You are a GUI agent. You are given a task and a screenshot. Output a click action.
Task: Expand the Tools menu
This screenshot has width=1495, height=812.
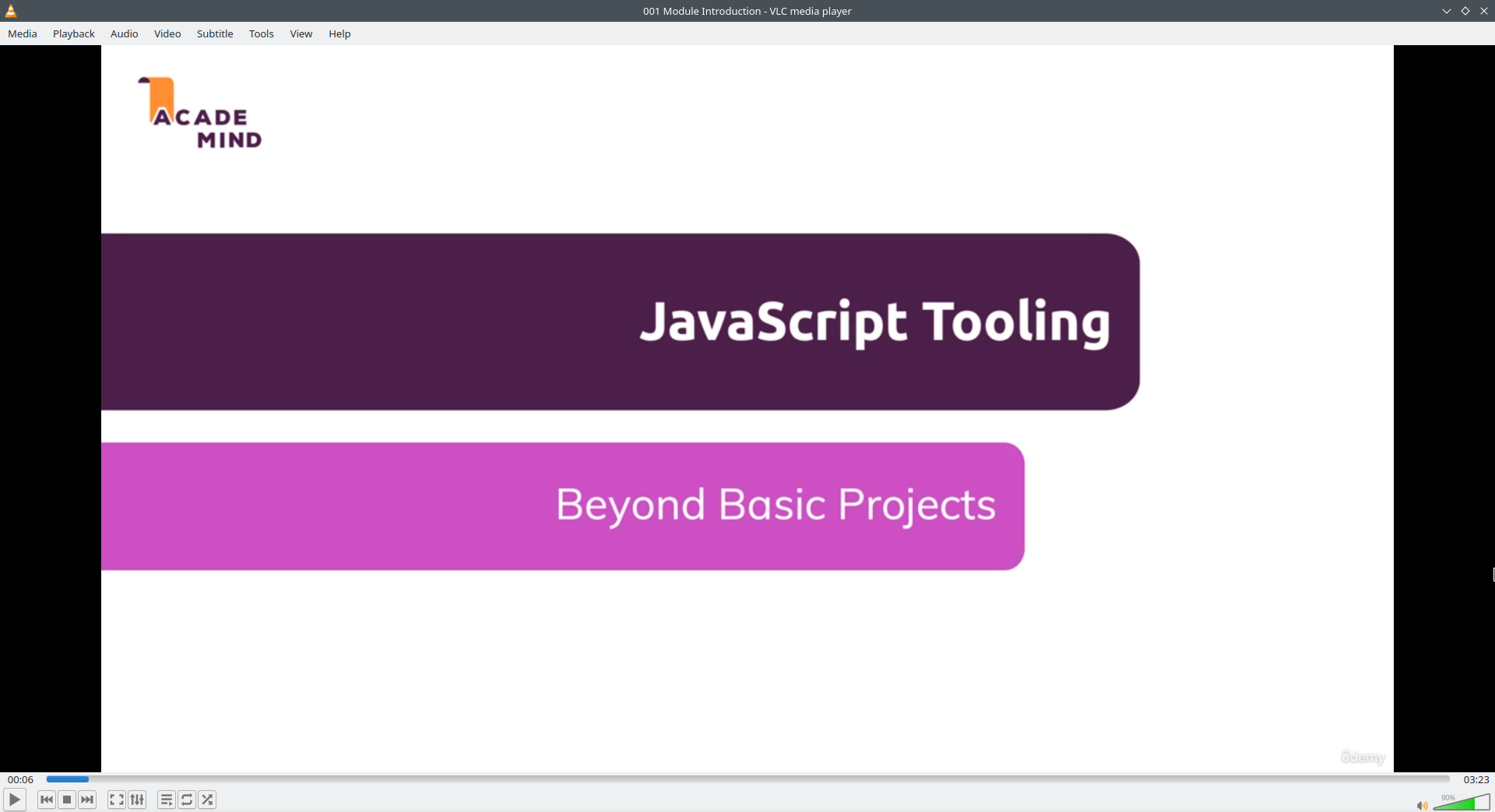[261, 33]
